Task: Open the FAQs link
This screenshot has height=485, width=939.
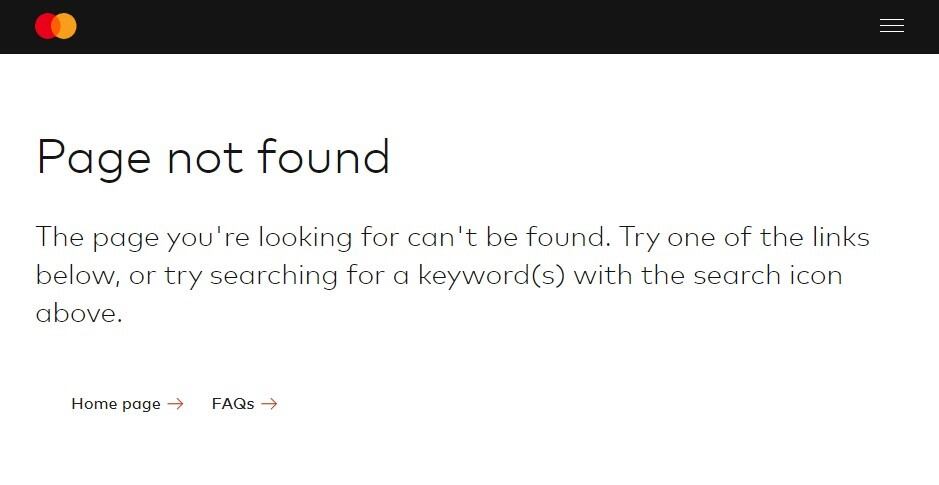Action: click(x=233, y=404)
